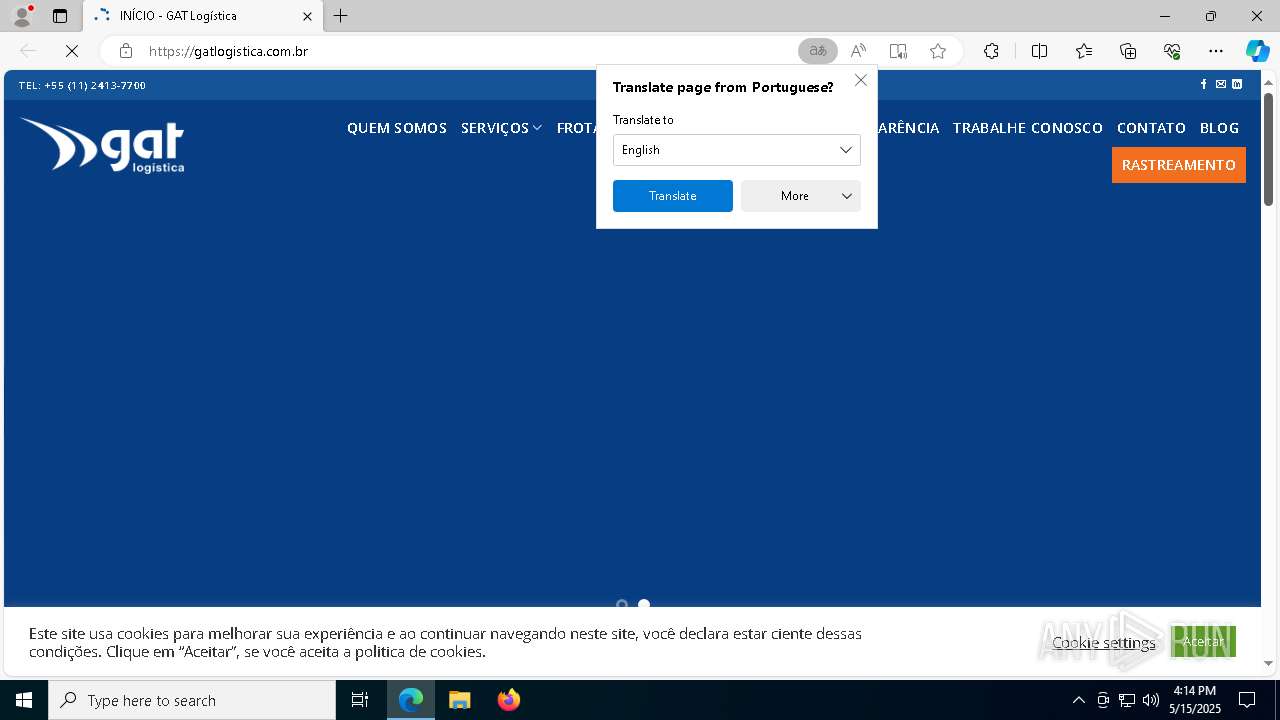1280x720 pixels.
Task: Open the tab actions menu icon
Action: (x=60, y=16)
